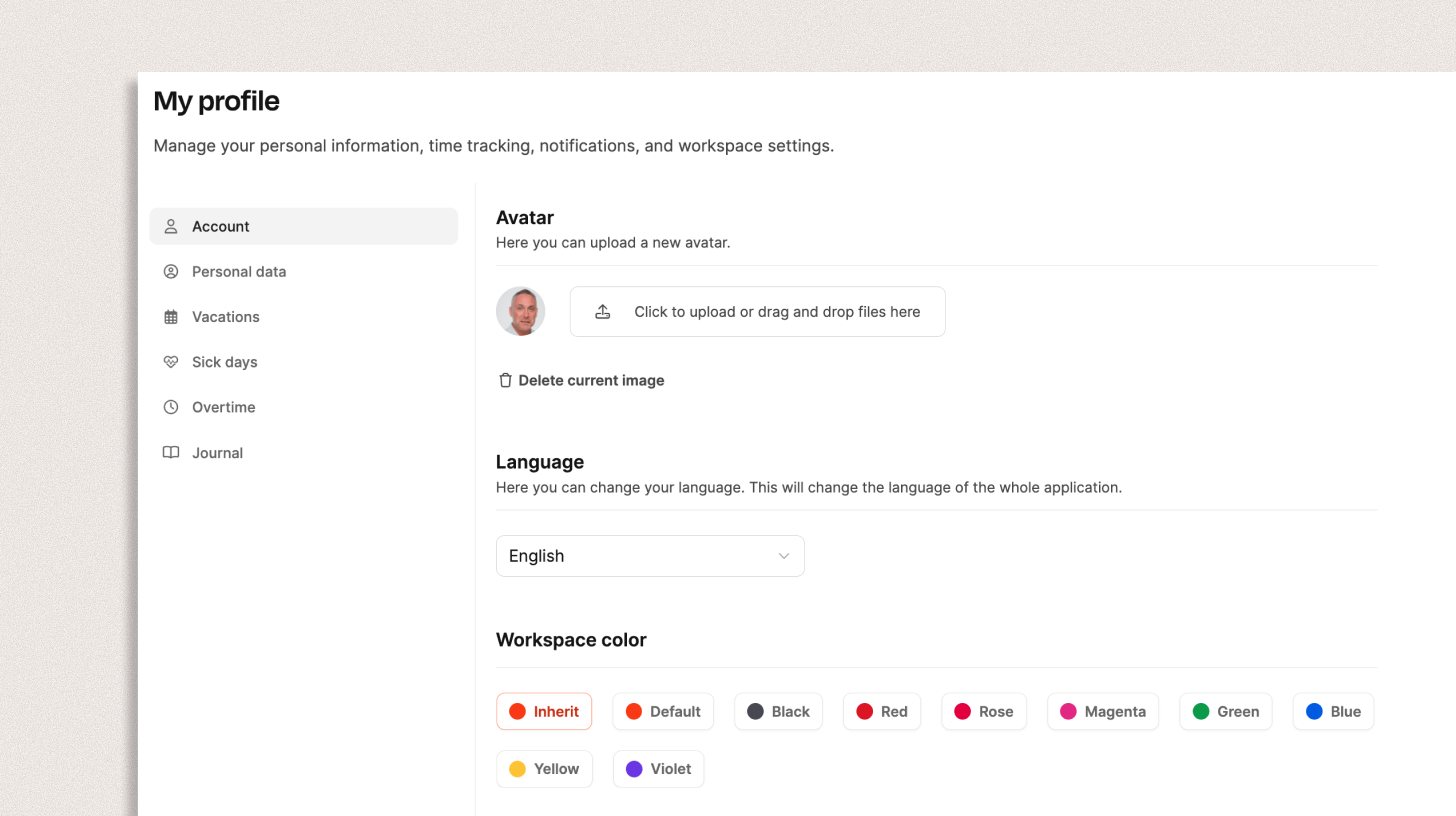The height and width of the screenshot is (816, 1456).
Task: Switch to the Overtime section
Action: coord(304,407)
